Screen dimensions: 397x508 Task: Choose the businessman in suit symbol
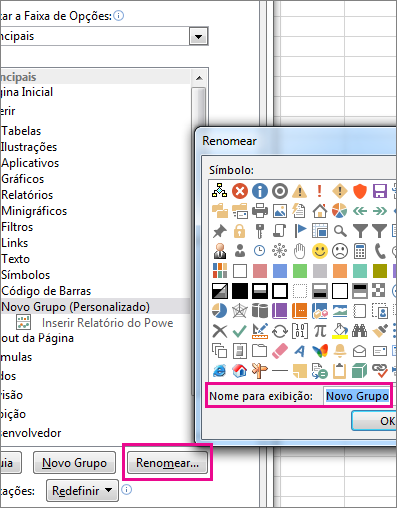pyautogui.click(x=220, y=251)
